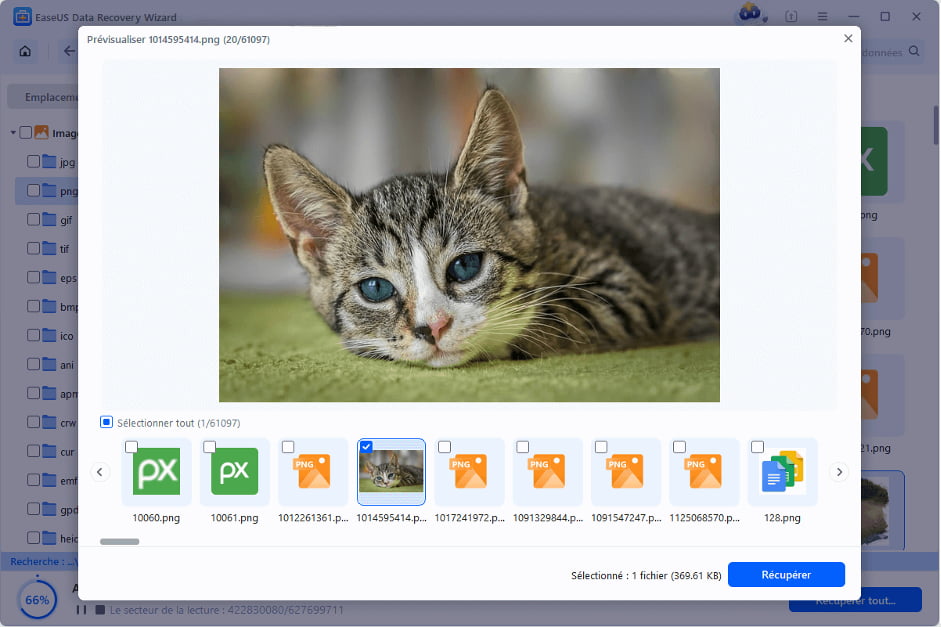Go to next thumbnails with right arrow

[840, 472]
